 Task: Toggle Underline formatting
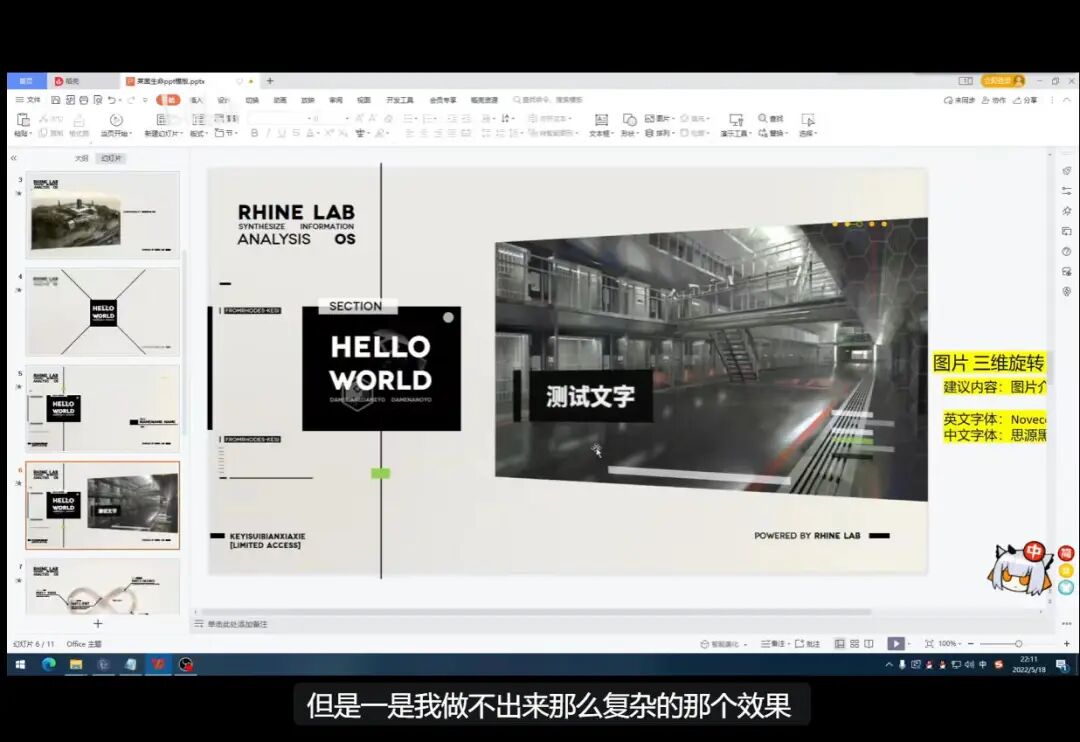[x=282, y=133]
